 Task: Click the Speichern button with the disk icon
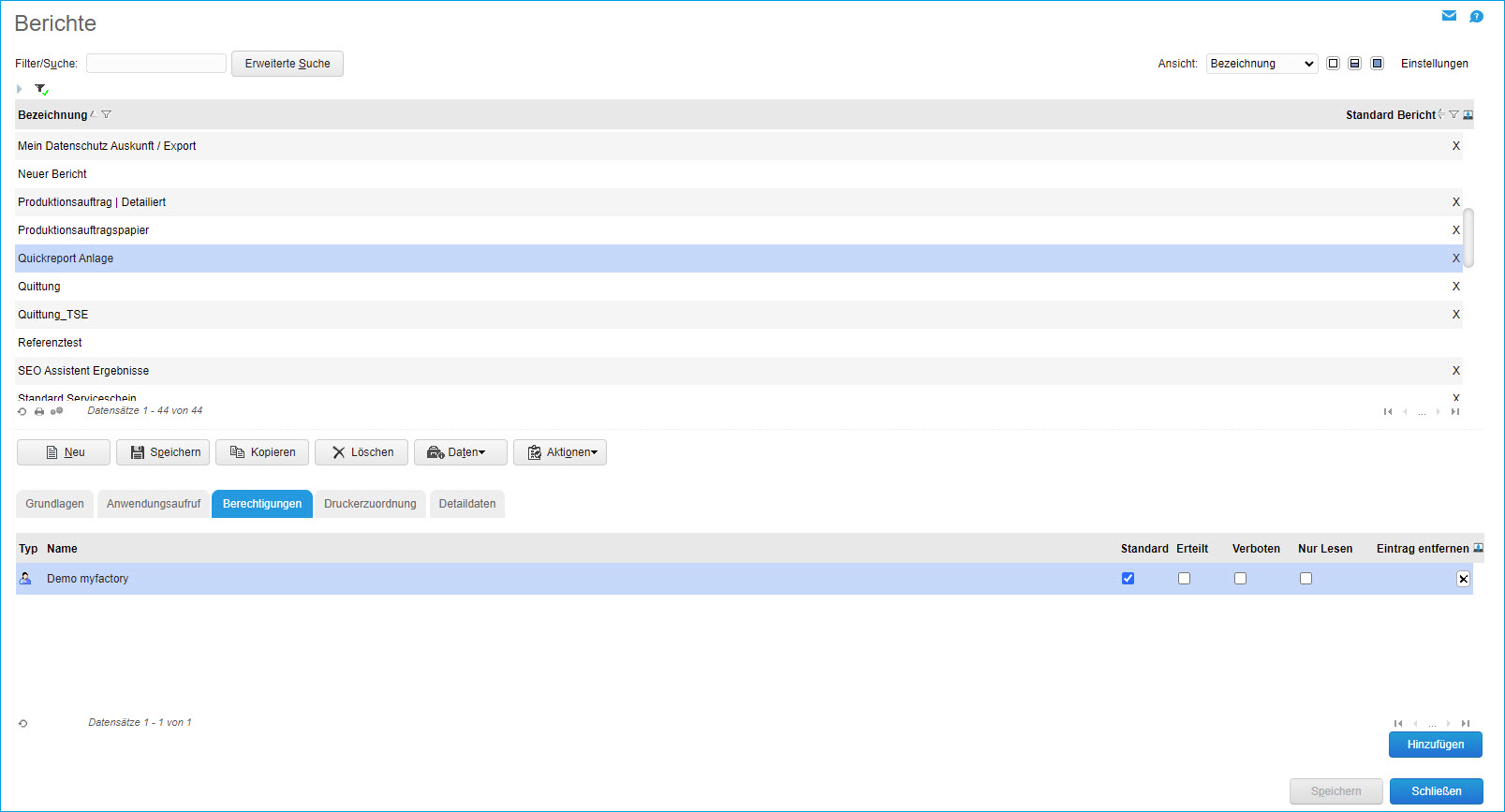[163, 452]
